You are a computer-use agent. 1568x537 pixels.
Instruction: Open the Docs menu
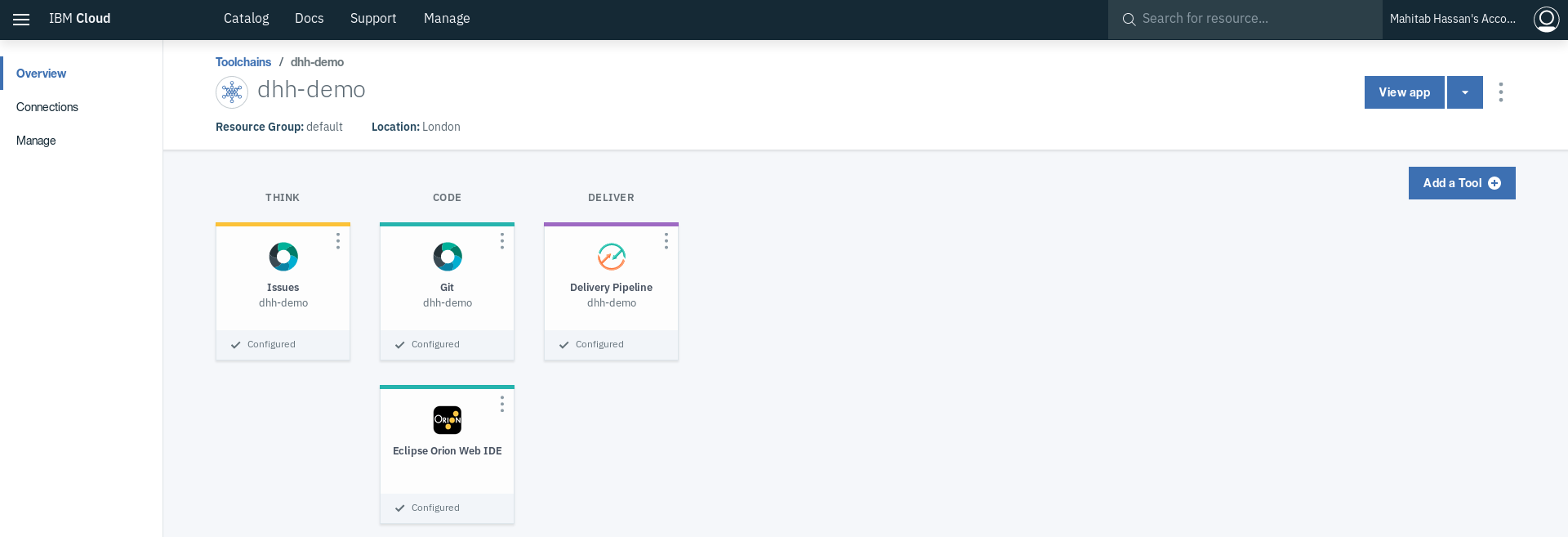(x=310, y=19)
